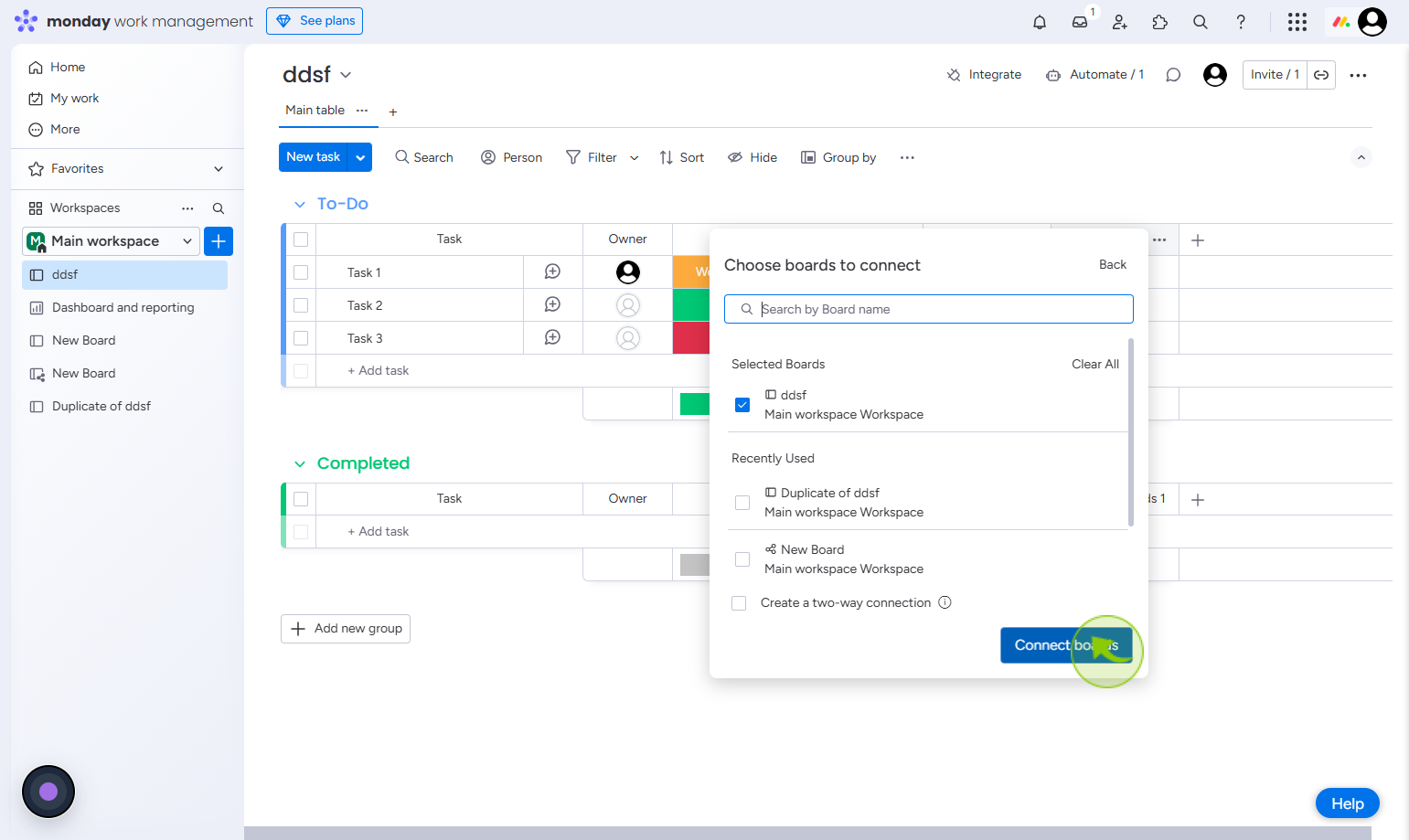Image resolution: width=1409 pixels, height=840 pixels.
Task: Add column in To-Do group header
Action: coord(1198,240)
